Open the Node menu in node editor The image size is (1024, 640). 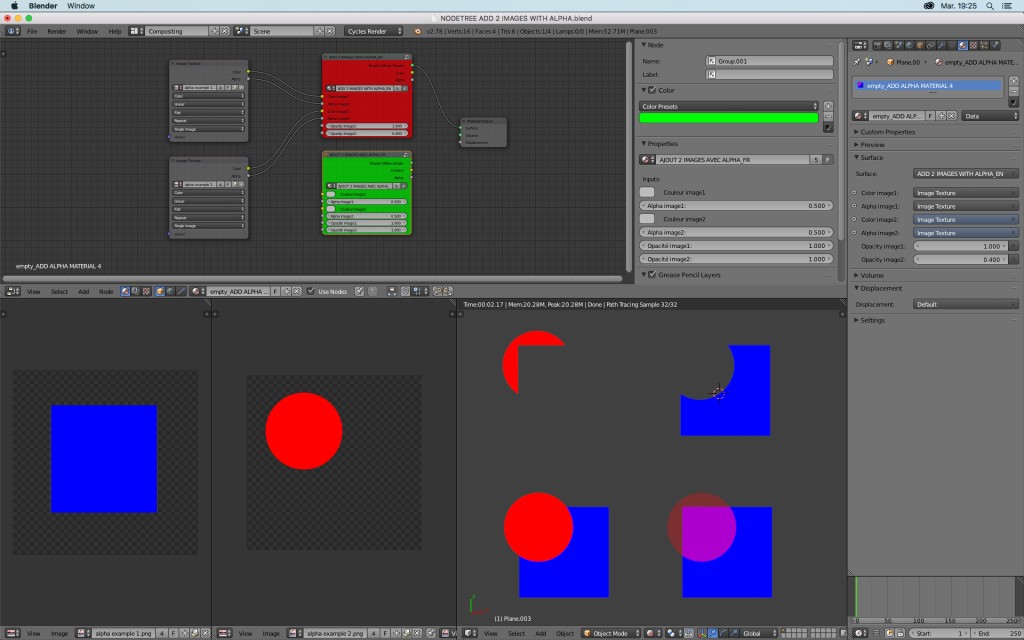(105, 291)
